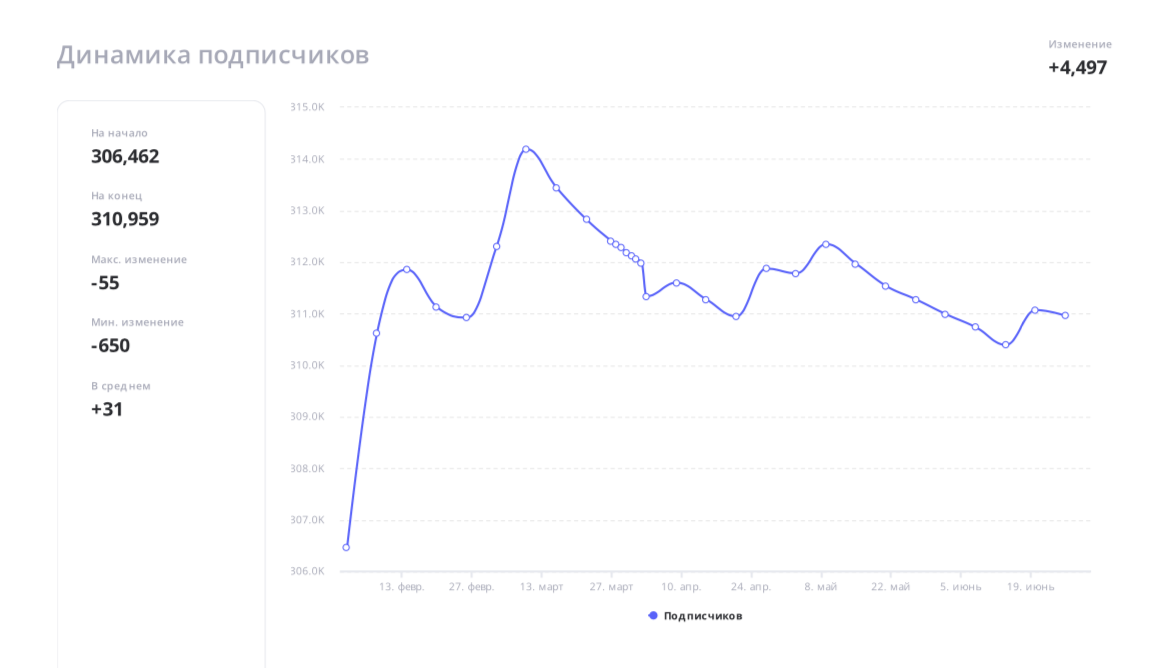The height and width of the screenshot is (668, 1168).
Task: Click the 13. февр. axis label
Action: tap(402, 587)
